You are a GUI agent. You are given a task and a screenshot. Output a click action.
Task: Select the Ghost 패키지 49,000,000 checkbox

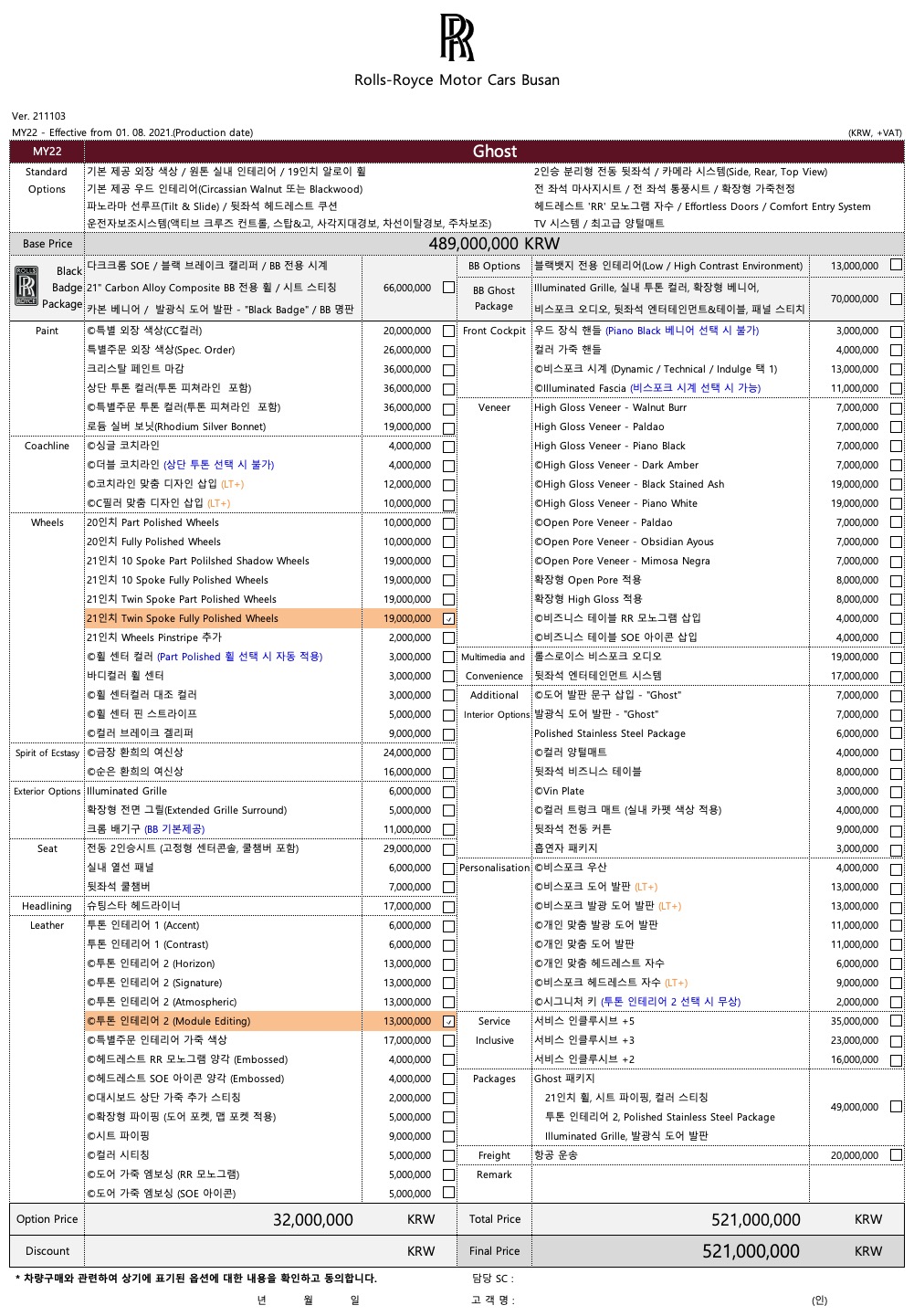coord(896,1107)
